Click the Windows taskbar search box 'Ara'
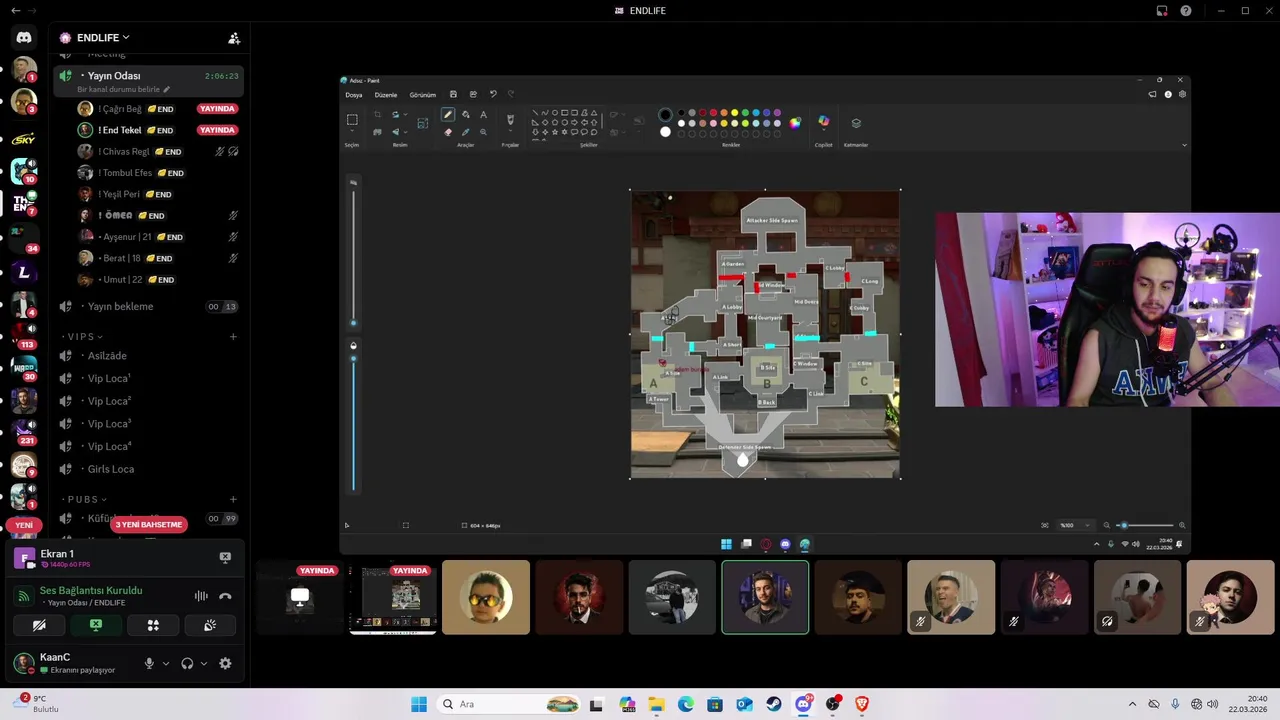The height and width of the screenshot is (720, 1280). (x=509, y=704)
